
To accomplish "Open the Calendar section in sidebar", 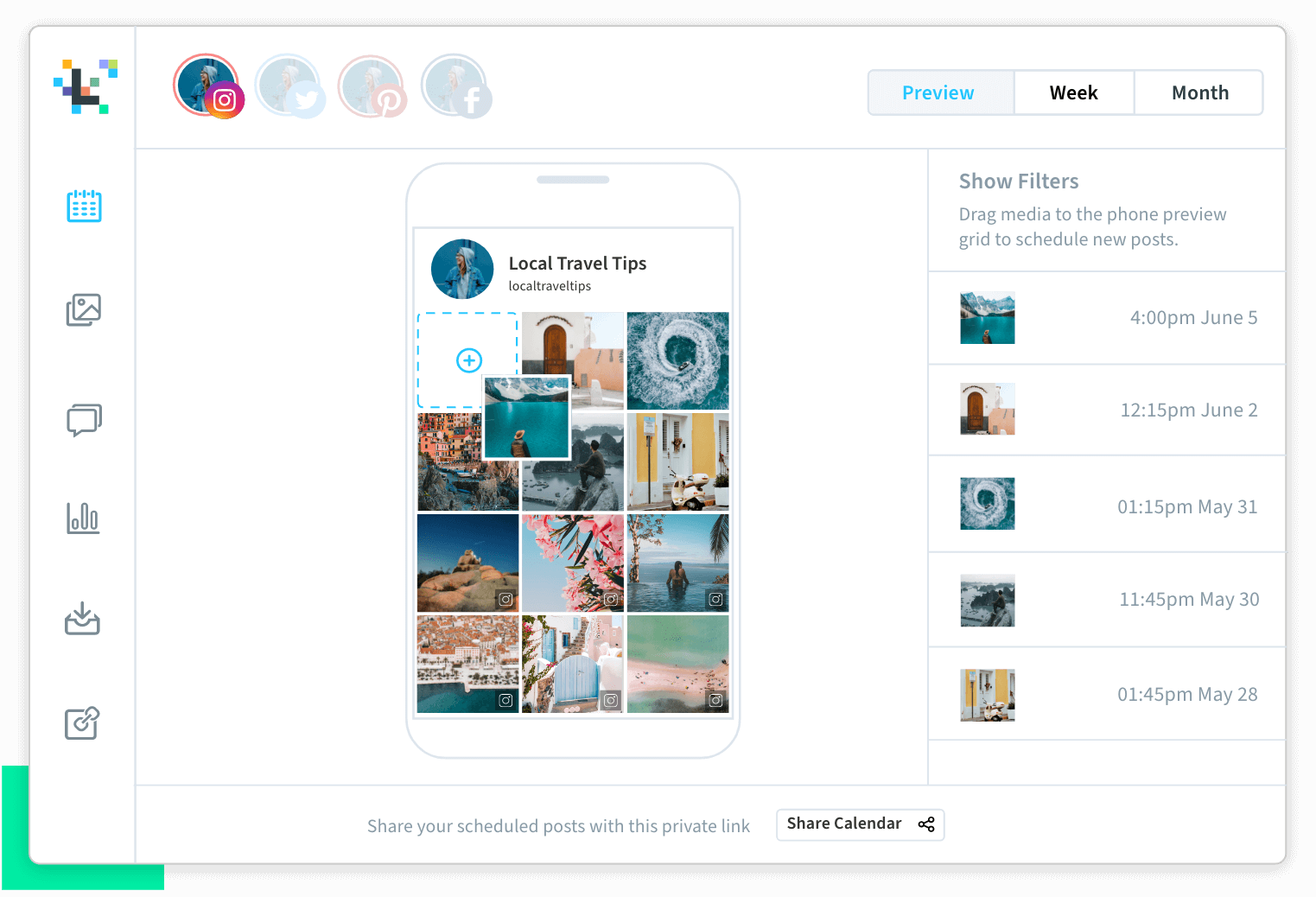I will [84, 206].
